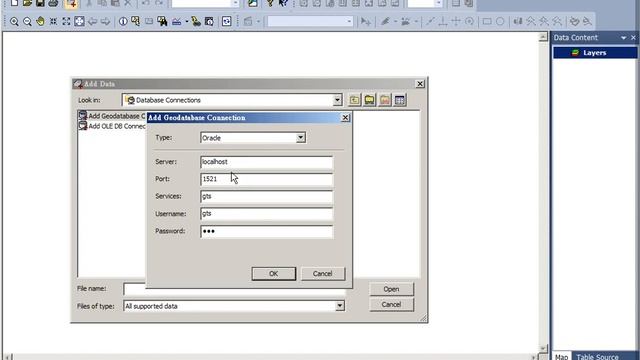This screenshot has width=640, height=360.
Task: Click the pencil sketch tool
Action: (x=385, y=21)
